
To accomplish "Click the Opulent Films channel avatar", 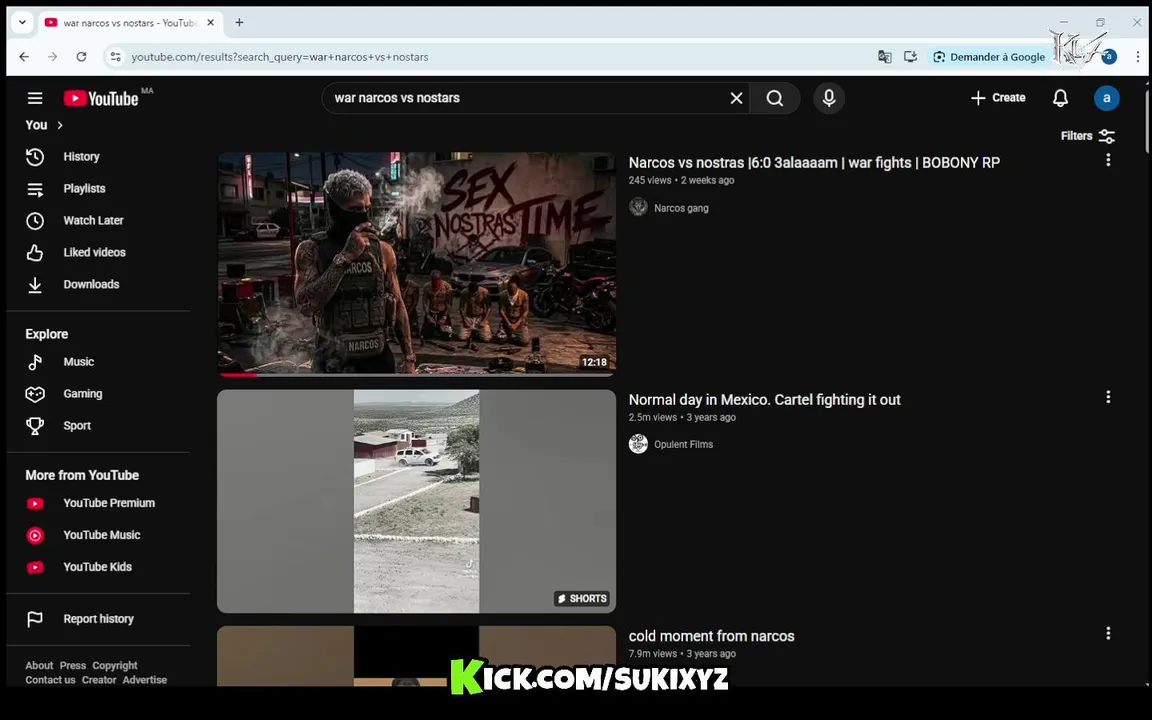I will (x=638, y=444).
